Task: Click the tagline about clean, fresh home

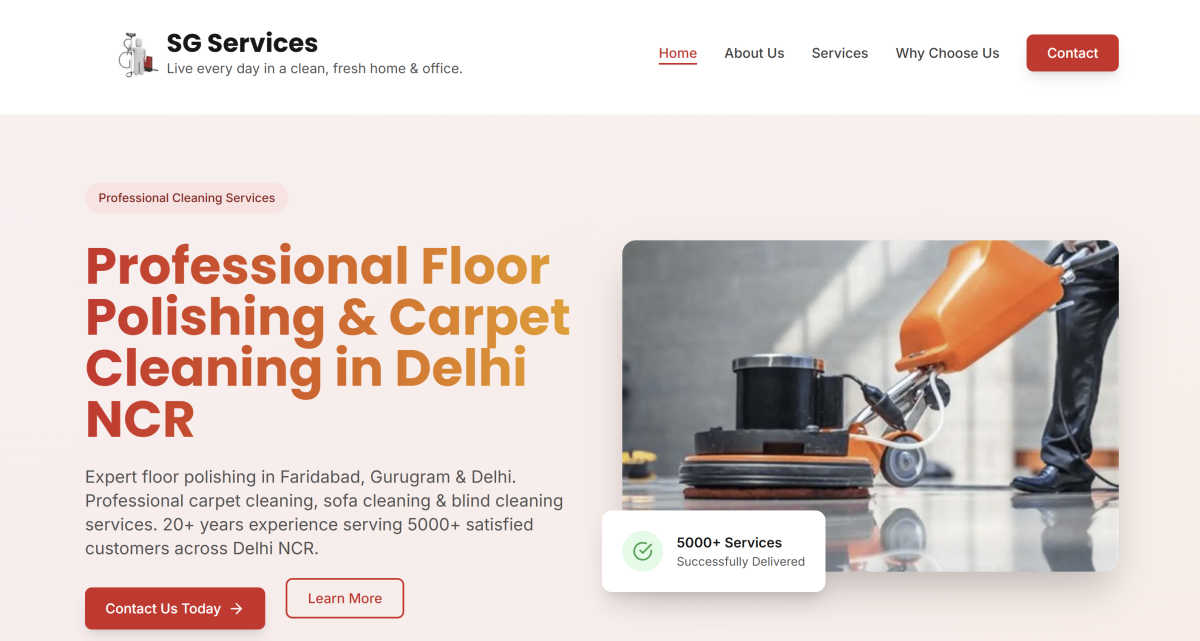Action: tap(314, 69)
